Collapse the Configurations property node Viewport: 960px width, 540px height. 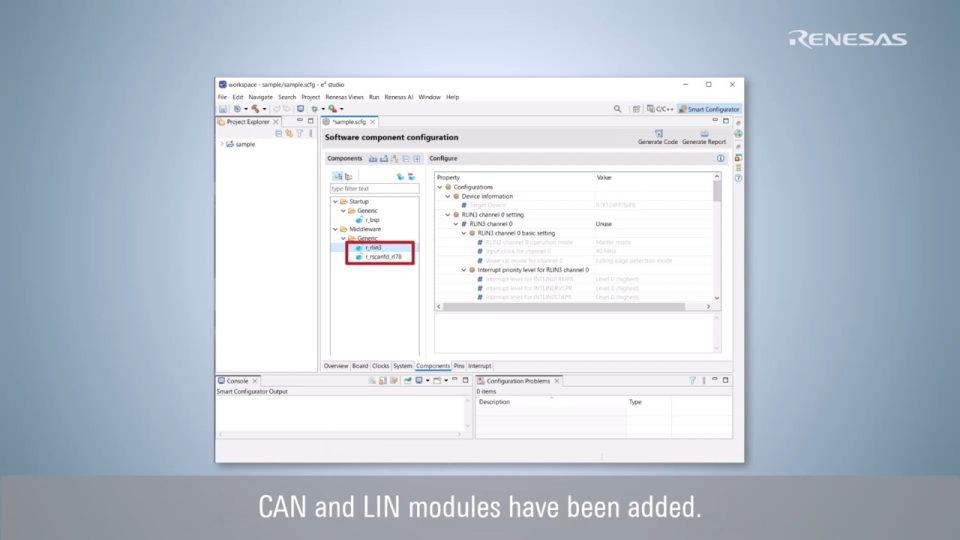(440, 187)
